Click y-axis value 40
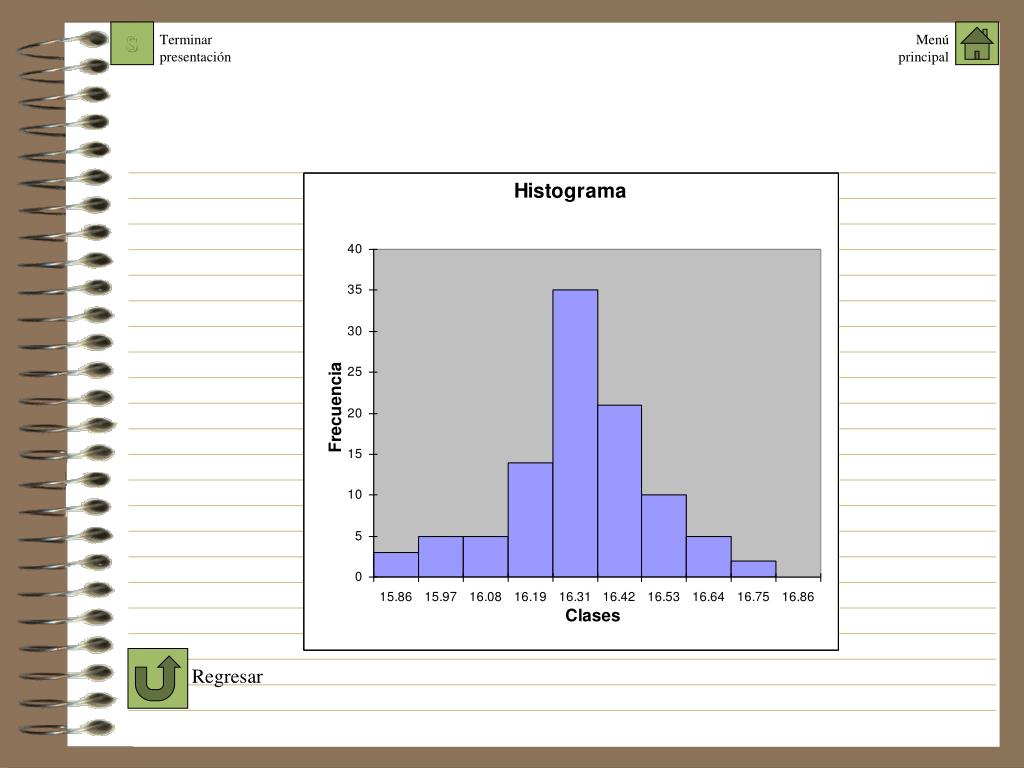 pyautogui.click(x=355, y=249)
